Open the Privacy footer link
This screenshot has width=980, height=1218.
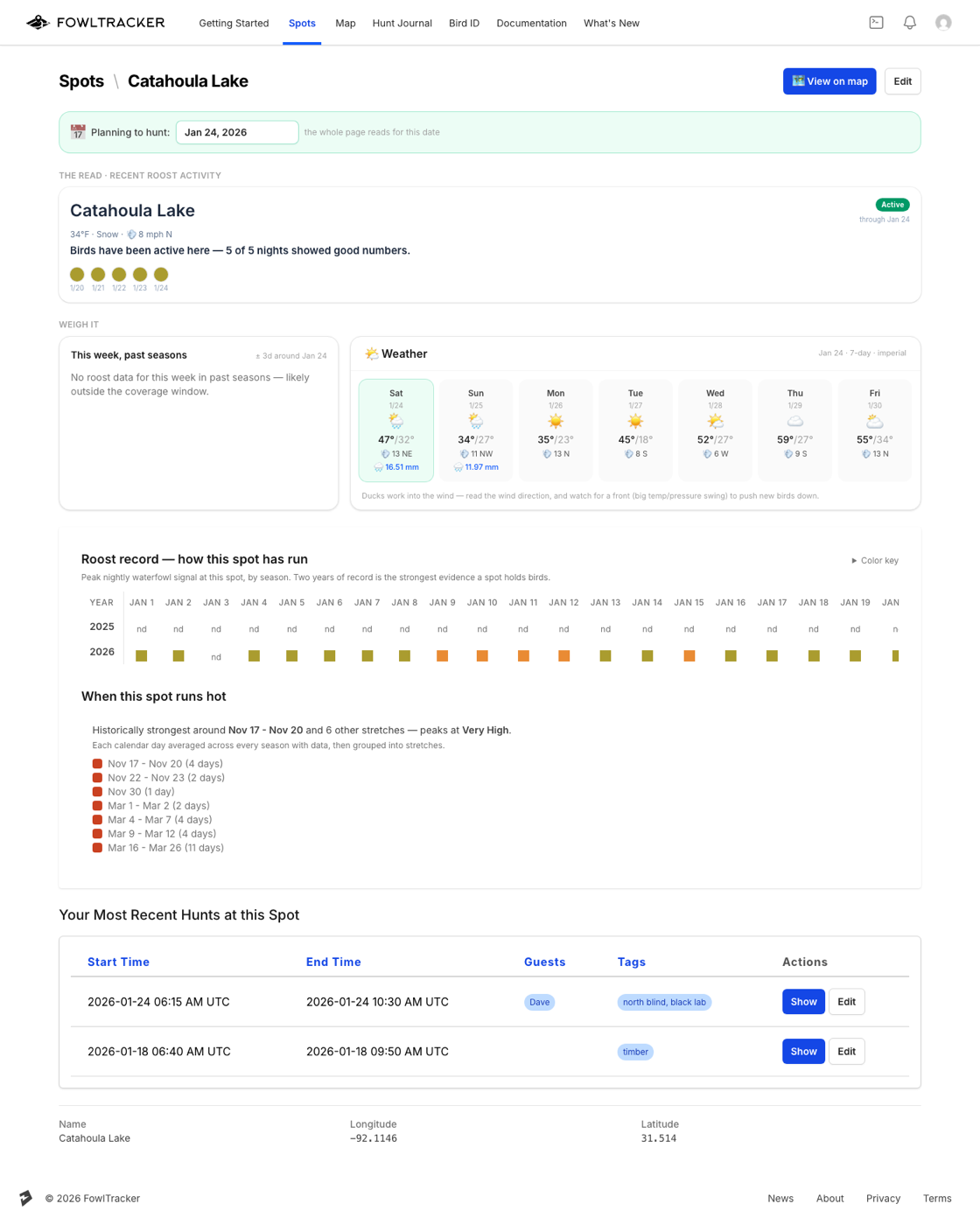coord(883,1199)
